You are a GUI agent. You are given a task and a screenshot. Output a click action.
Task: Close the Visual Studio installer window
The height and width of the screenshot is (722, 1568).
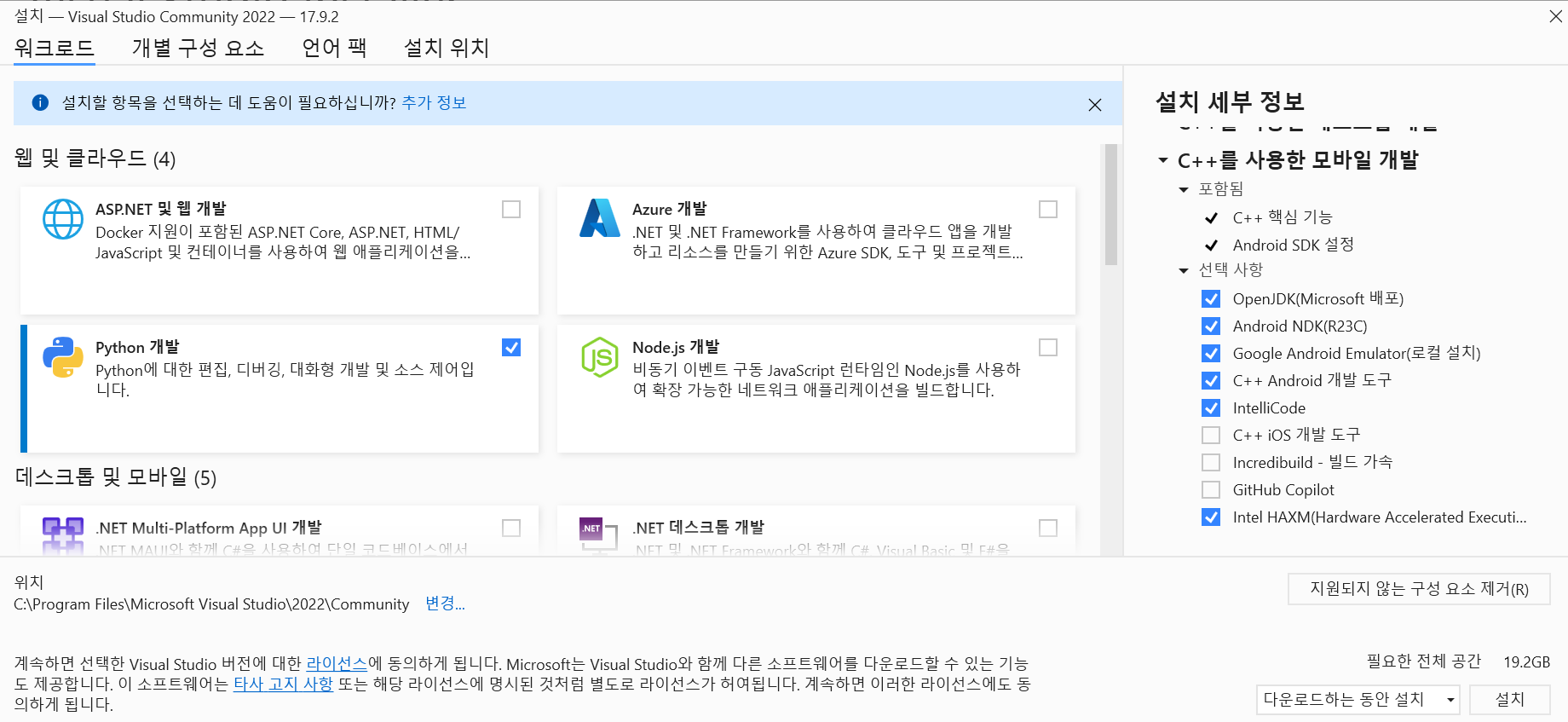point(1555,16)
